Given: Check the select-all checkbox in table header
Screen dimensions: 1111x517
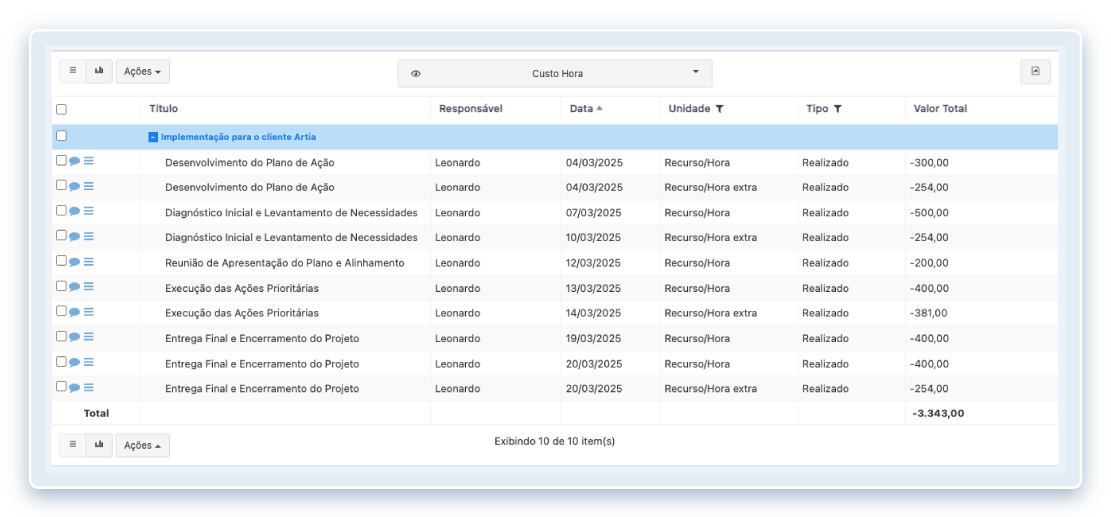Looking at the screenshot, I should [x=62, y=109].
